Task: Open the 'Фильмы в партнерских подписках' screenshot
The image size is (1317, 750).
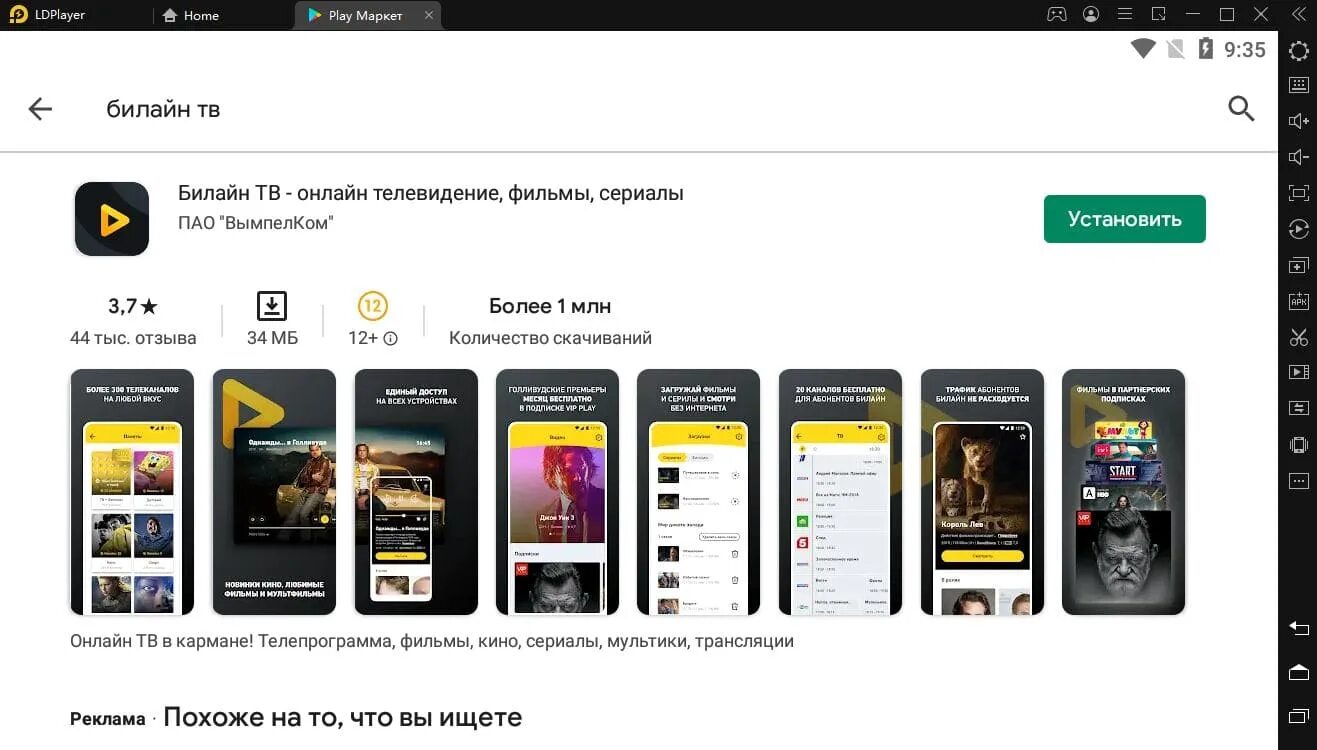Action: [x=1124, y=492]
